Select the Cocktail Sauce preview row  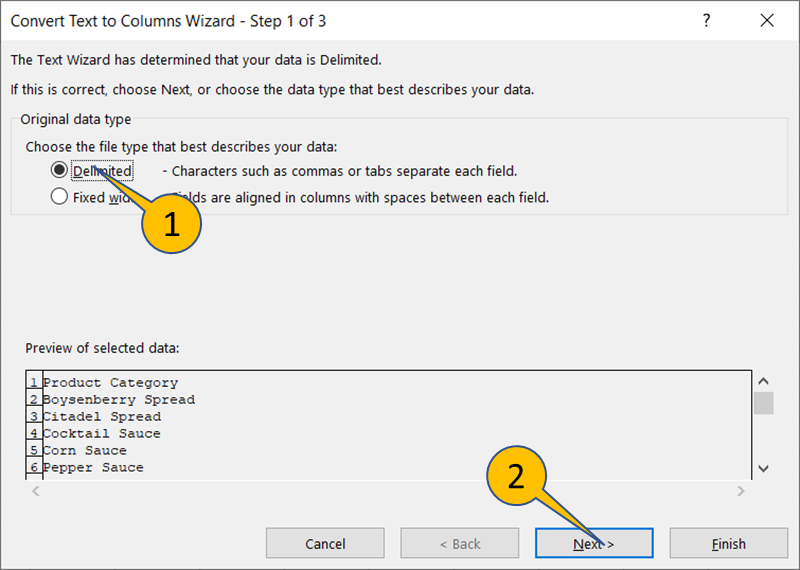(101, 434)
